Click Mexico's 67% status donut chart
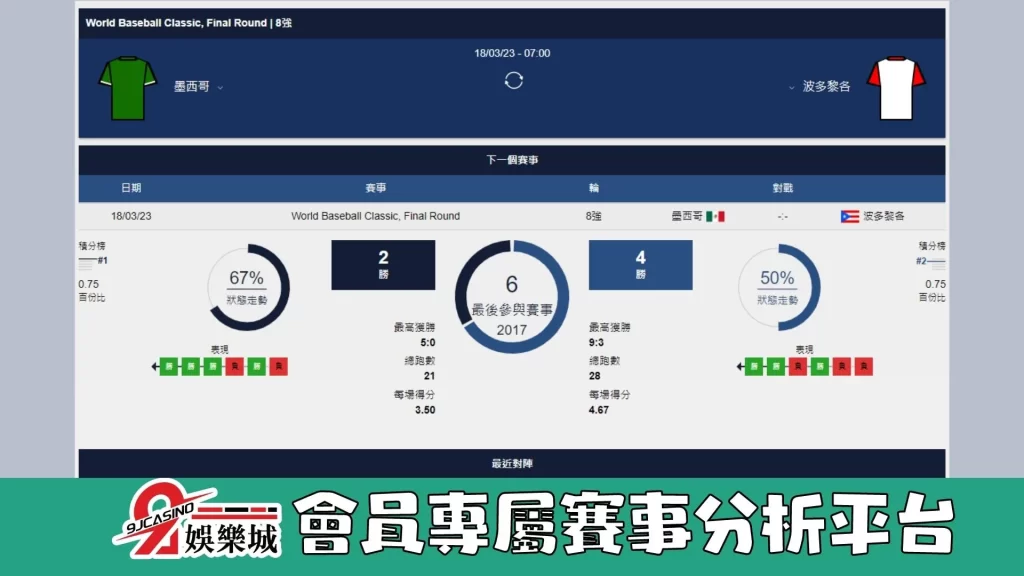1024x576 pixels. [x=248, y=288]
